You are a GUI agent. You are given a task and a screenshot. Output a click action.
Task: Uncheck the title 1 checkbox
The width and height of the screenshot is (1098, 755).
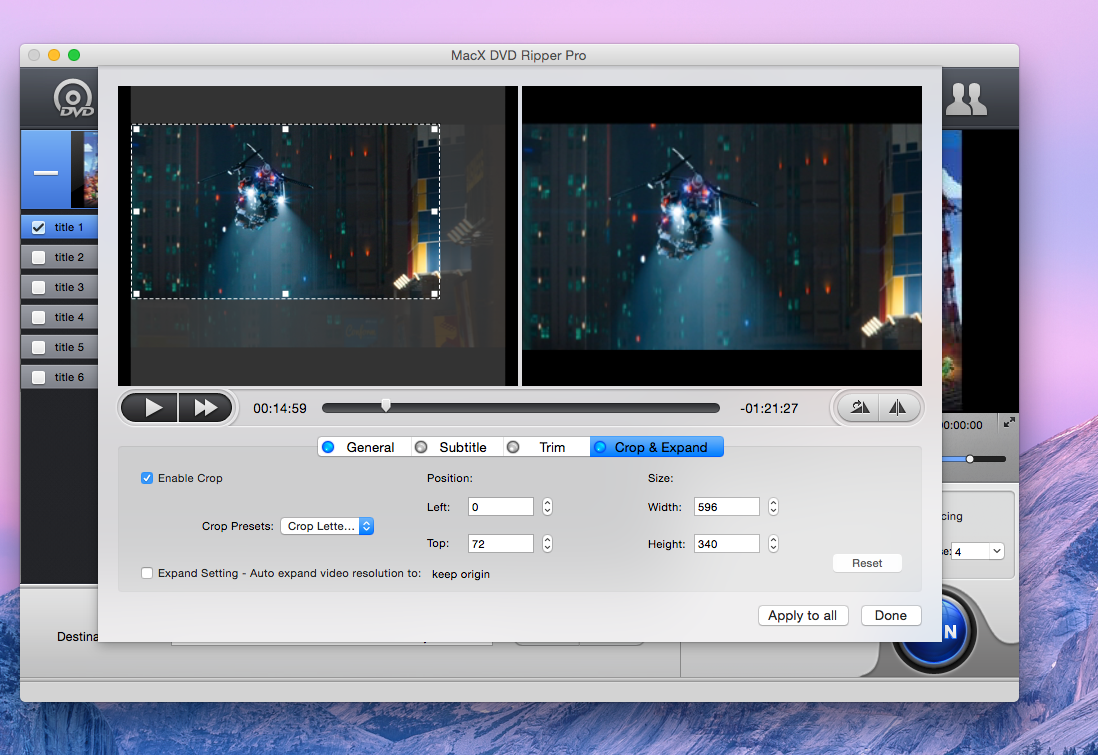pos(39,228)
